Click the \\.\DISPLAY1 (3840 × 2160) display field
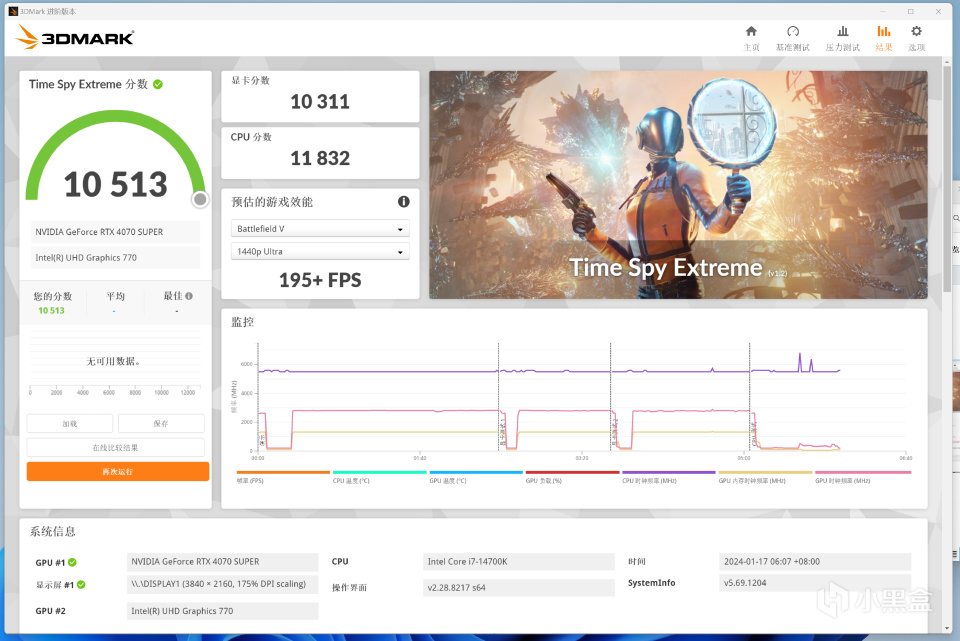This screenshot has width=960, height=641. pos(223,584)
